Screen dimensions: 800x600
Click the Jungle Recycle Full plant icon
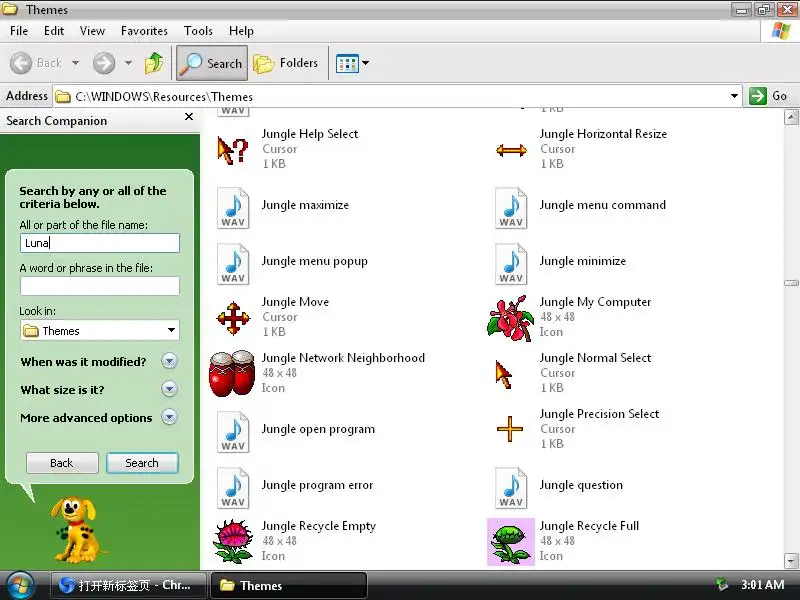click(511, 542)
